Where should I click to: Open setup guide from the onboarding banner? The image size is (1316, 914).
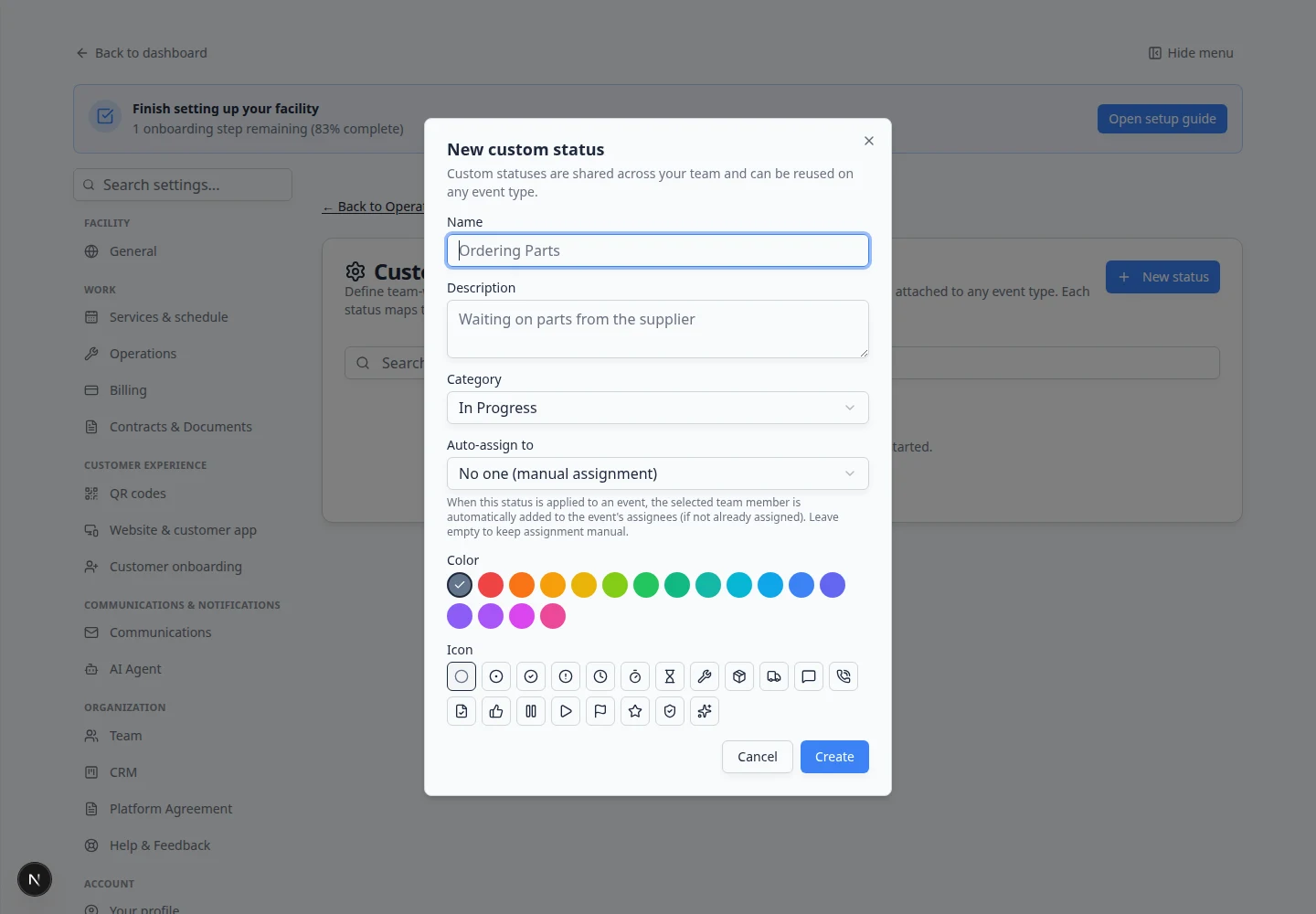[x=1162, y=119]
